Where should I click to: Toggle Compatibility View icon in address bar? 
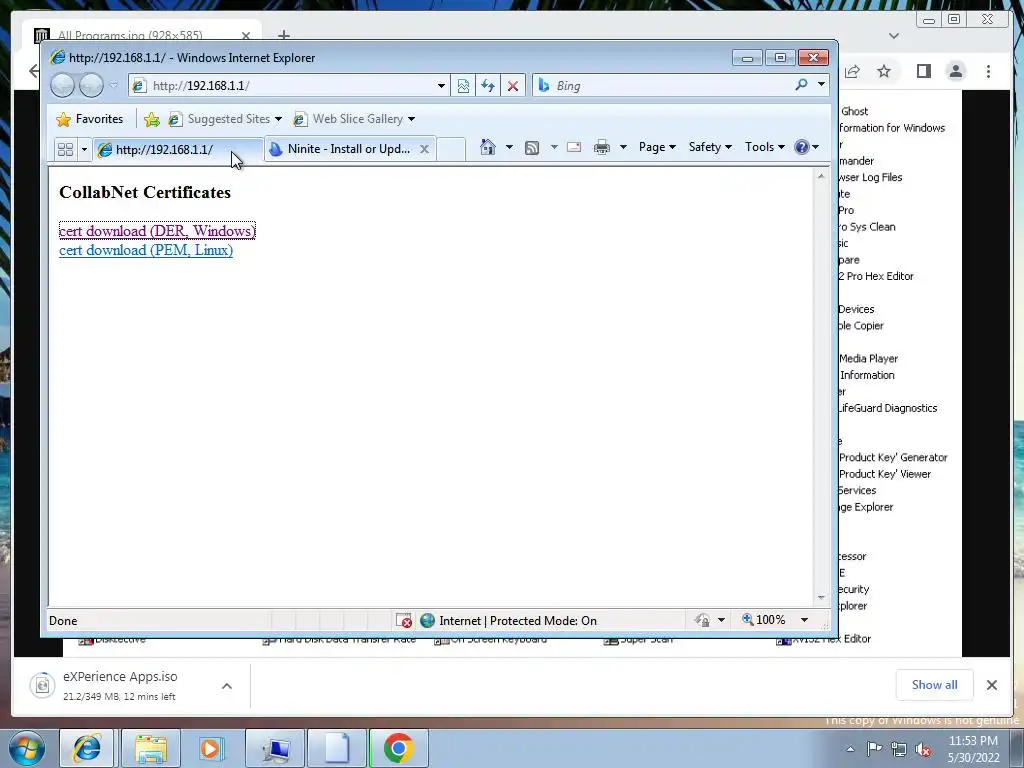(463, 86)
